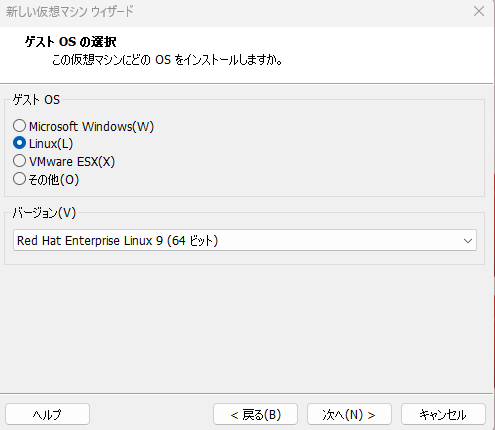
Task: Click the Microsoft Windows(W) label text
Action: [x=91, y=126]
